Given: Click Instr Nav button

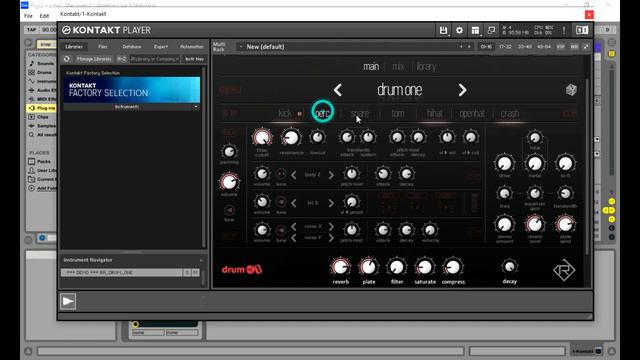Looking at the screenshot, I should [x=194, y=59].
